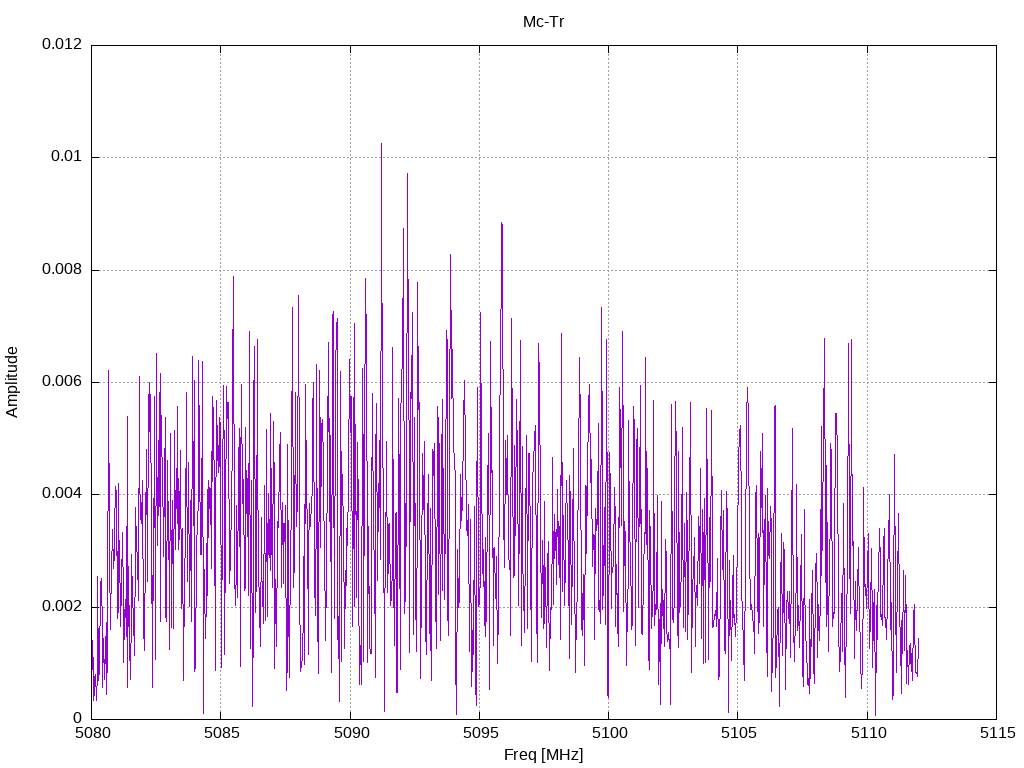
Task: Click the 5105 x-axis tick label
Action: coord(739,733)
